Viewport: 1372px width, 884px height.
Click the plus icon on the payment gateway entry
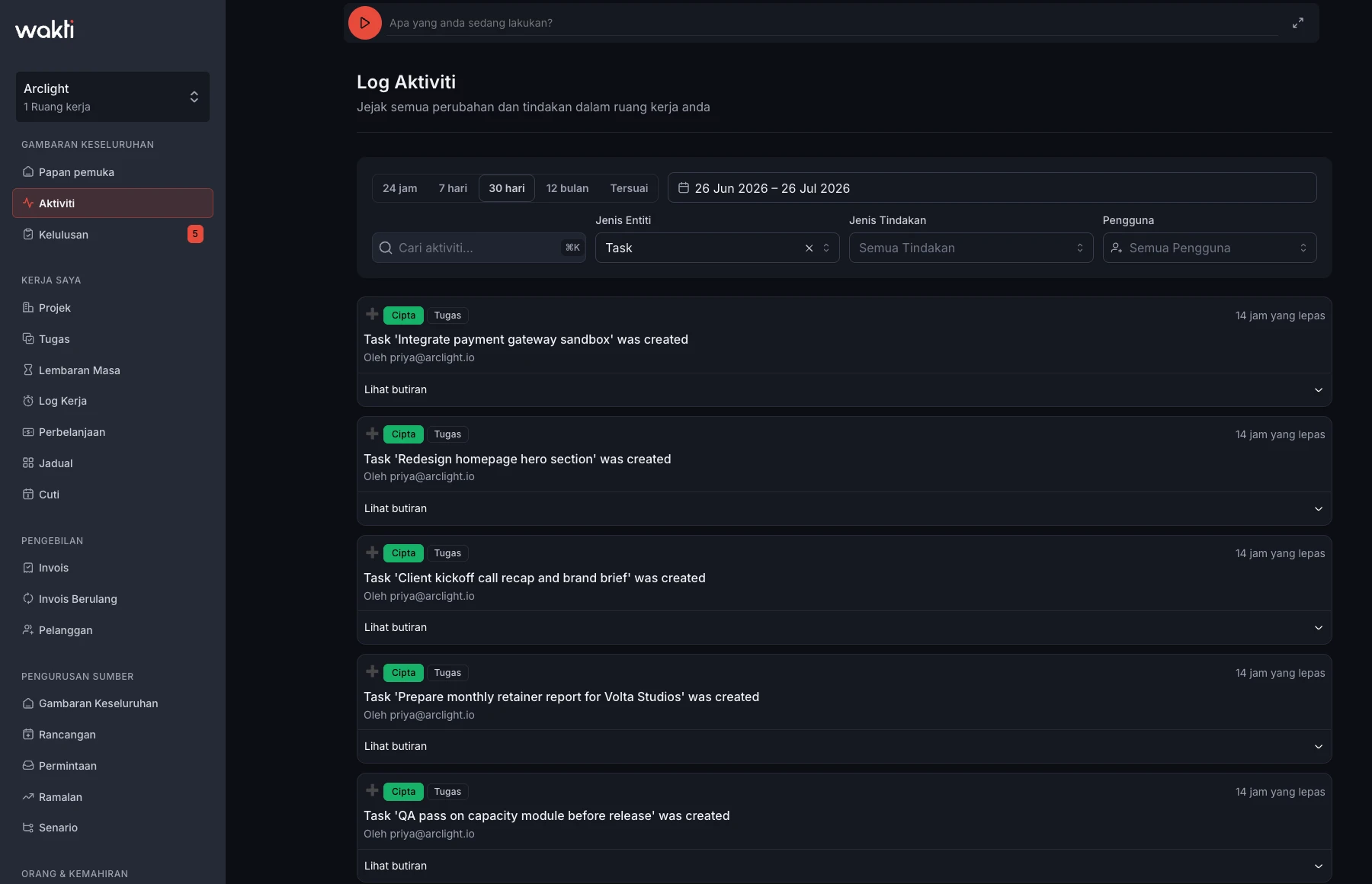pyautogui.click(x=372, y=314)
